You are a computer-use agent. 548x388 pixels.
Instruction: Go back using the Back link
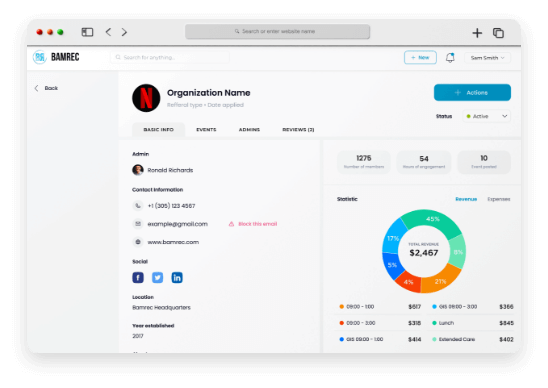[x=46, y=88]
